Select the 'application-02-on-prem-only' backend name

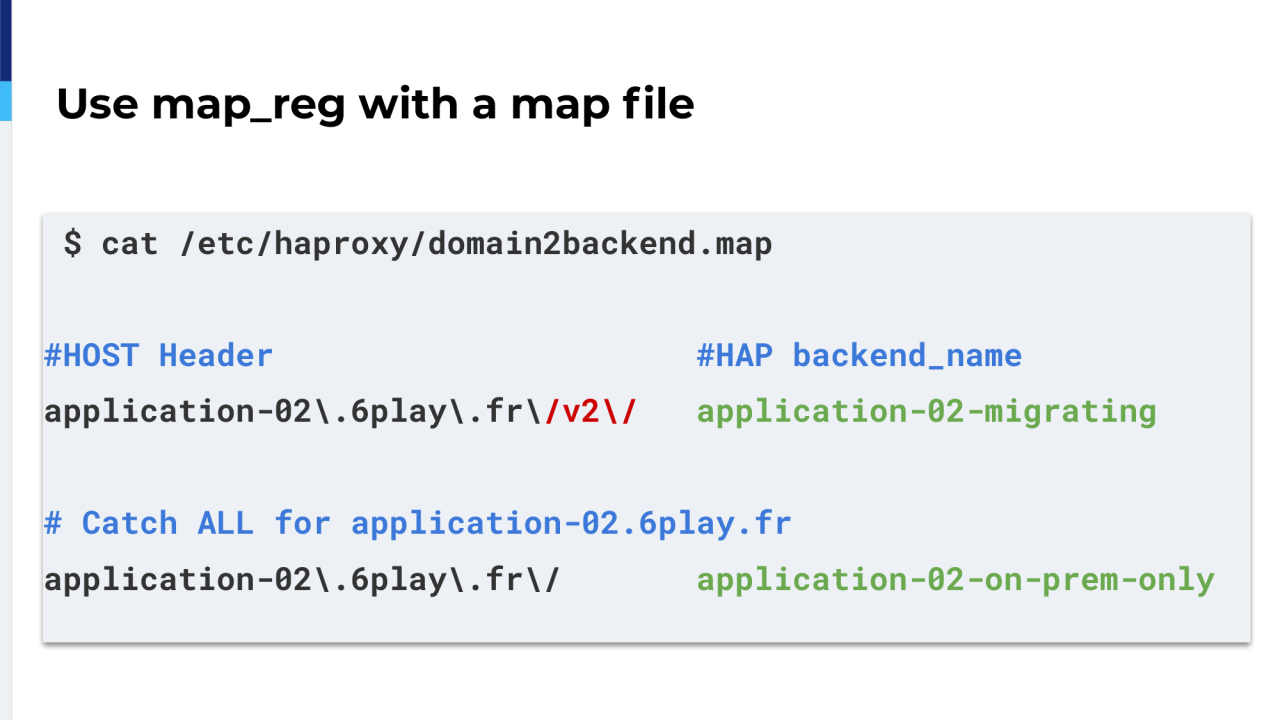click(956, 579)
